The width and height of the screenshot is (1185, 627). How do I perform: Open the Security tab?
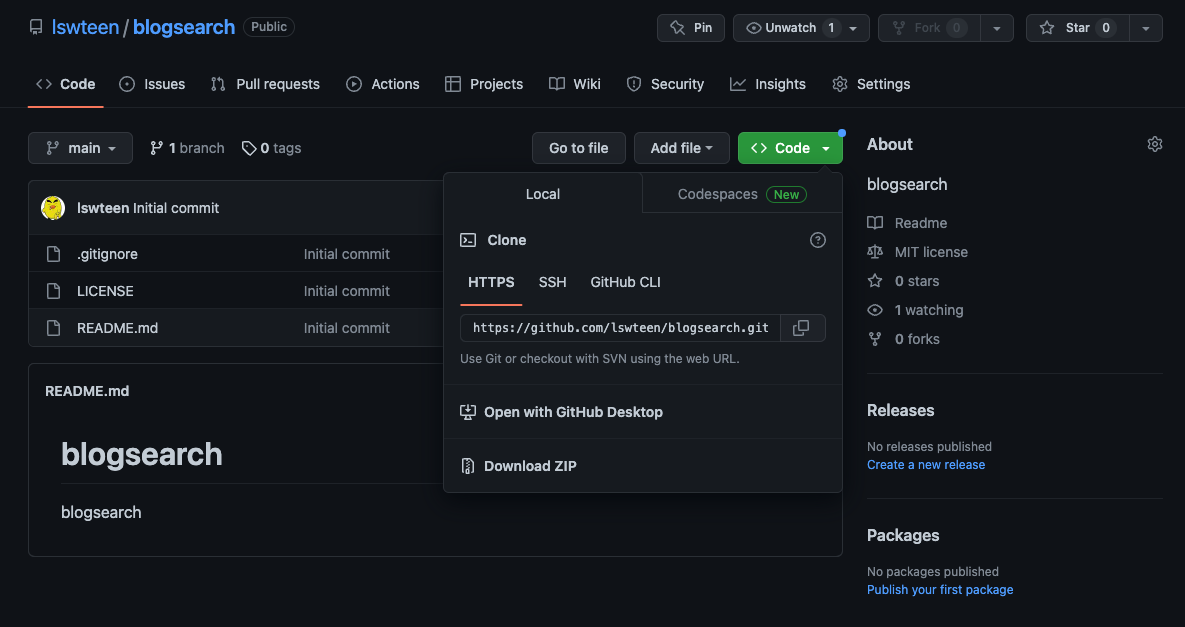click(x=665, y=84)
